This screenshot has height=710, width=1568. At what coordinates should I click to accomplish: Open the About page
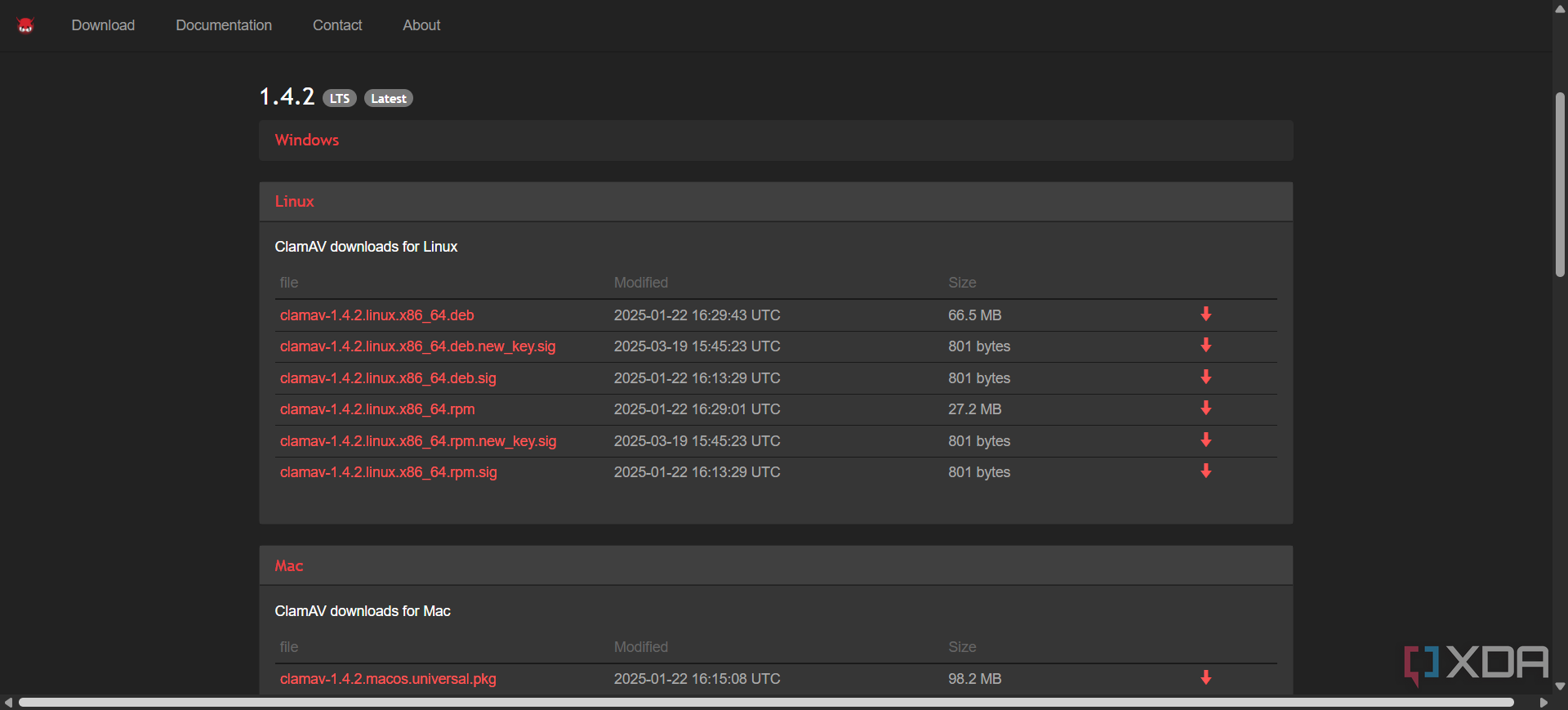click(x=421, y=25)
